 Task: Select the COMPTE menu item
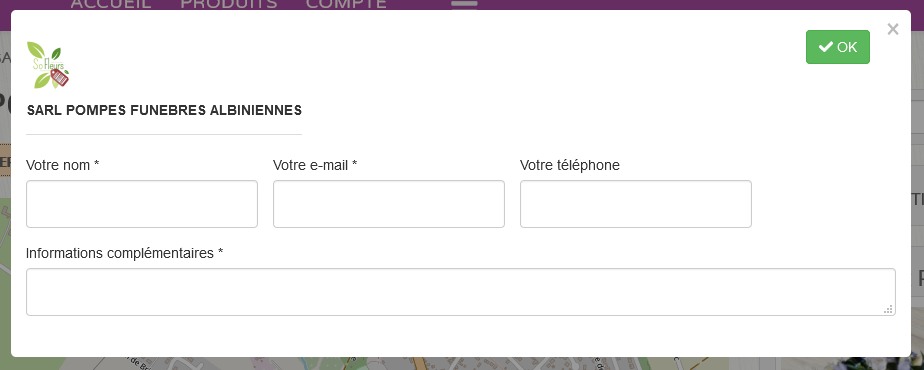(x=346, y=4)
